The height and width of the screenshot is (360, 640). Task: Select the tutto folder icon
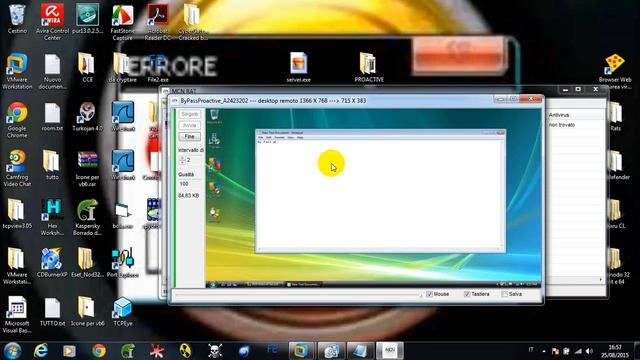(52, 165)
